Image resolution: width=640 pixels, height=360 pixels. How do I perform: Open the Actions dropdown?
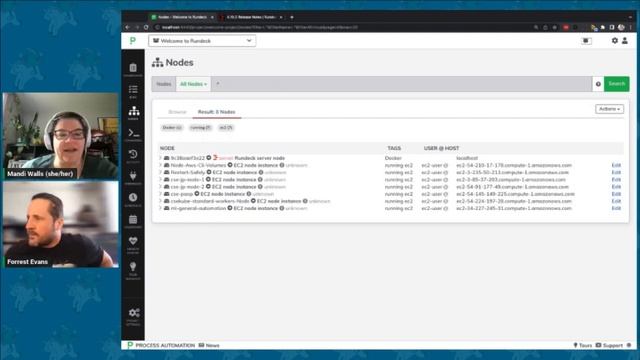point(609,109)
